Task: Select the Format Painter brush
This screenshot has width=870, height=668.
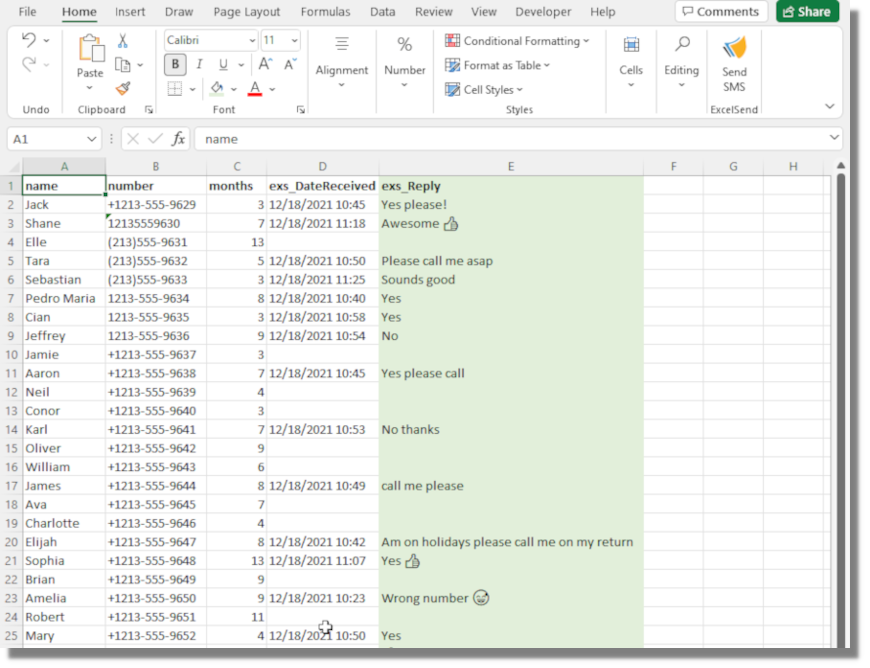Action: [x=123, y=88]
